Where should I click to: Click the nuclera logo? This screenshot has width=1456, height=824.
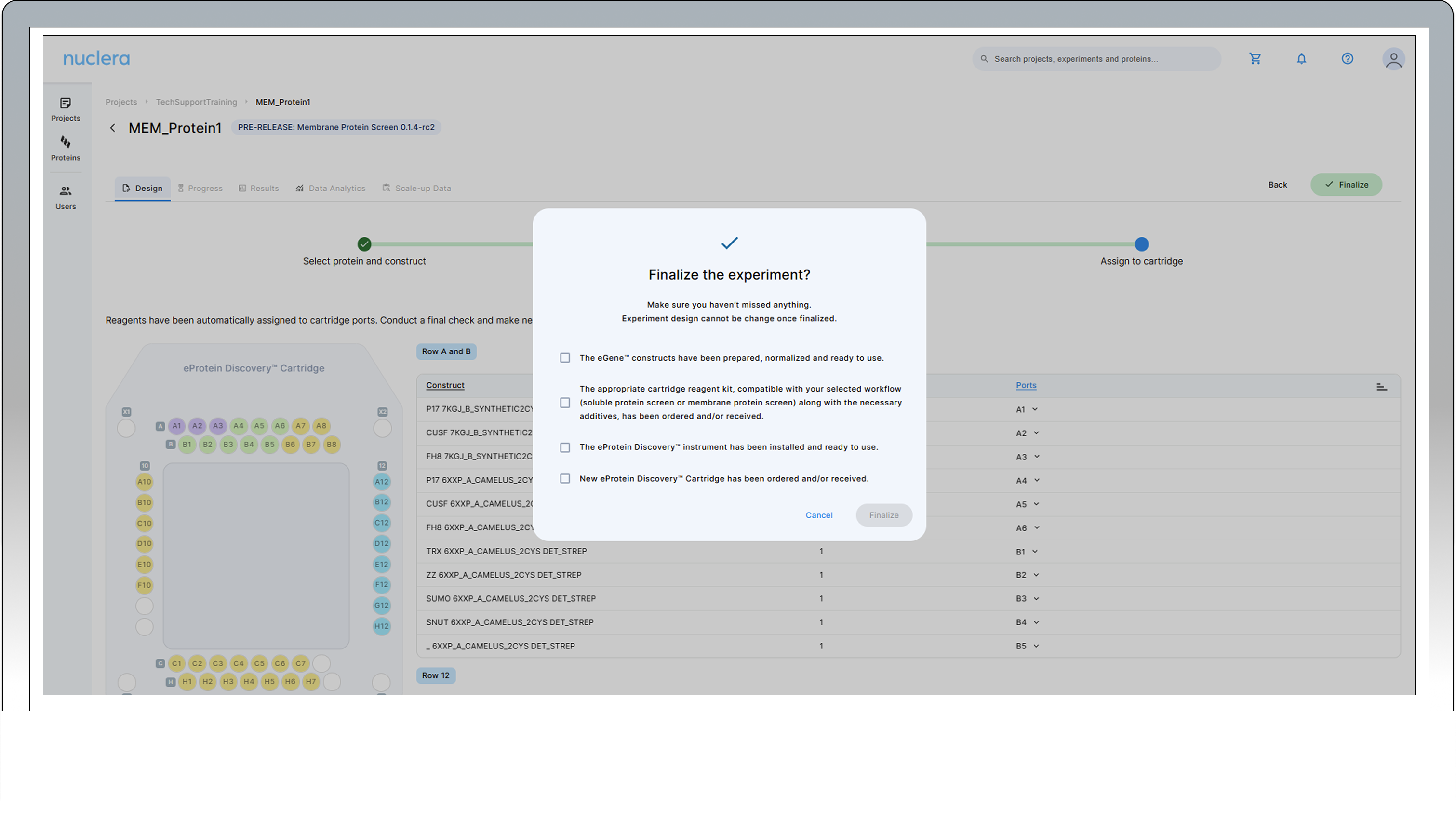click(x=96, y=59)
